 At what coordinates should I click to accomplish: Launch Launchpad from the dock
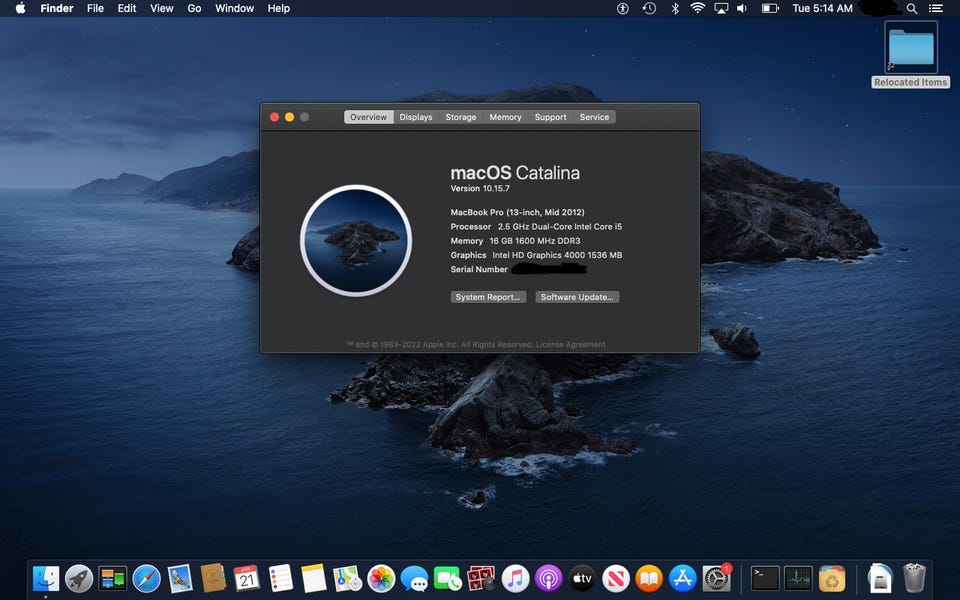[x=79, y=578]
